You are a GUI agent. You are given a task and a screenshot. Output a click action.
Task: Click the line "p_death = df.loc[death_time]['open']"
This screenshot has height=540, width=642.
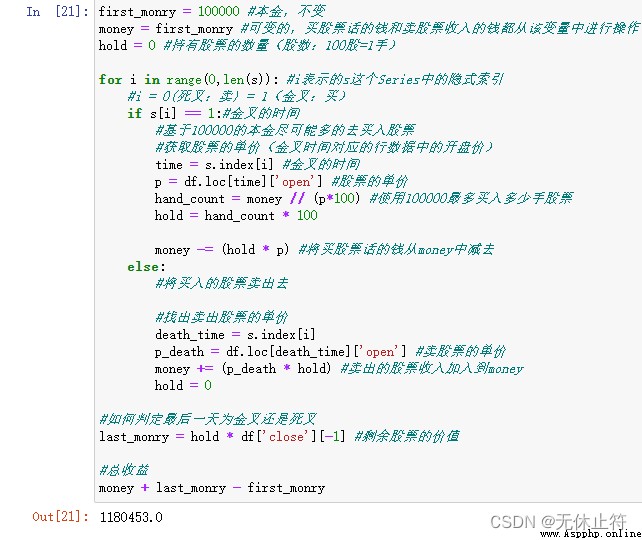point(280,352)
